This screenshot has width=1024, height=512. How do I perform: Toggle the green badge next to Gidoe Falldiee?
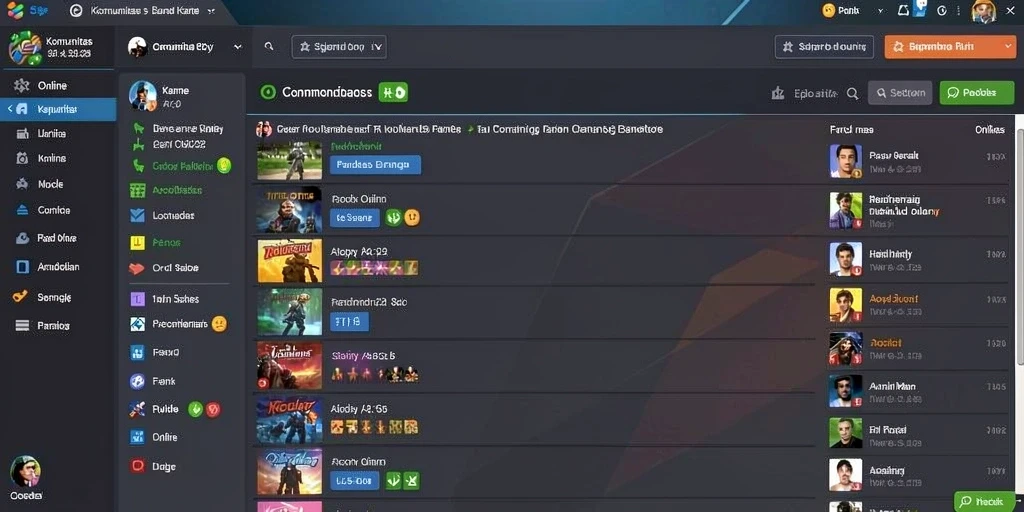coord(224,166)
